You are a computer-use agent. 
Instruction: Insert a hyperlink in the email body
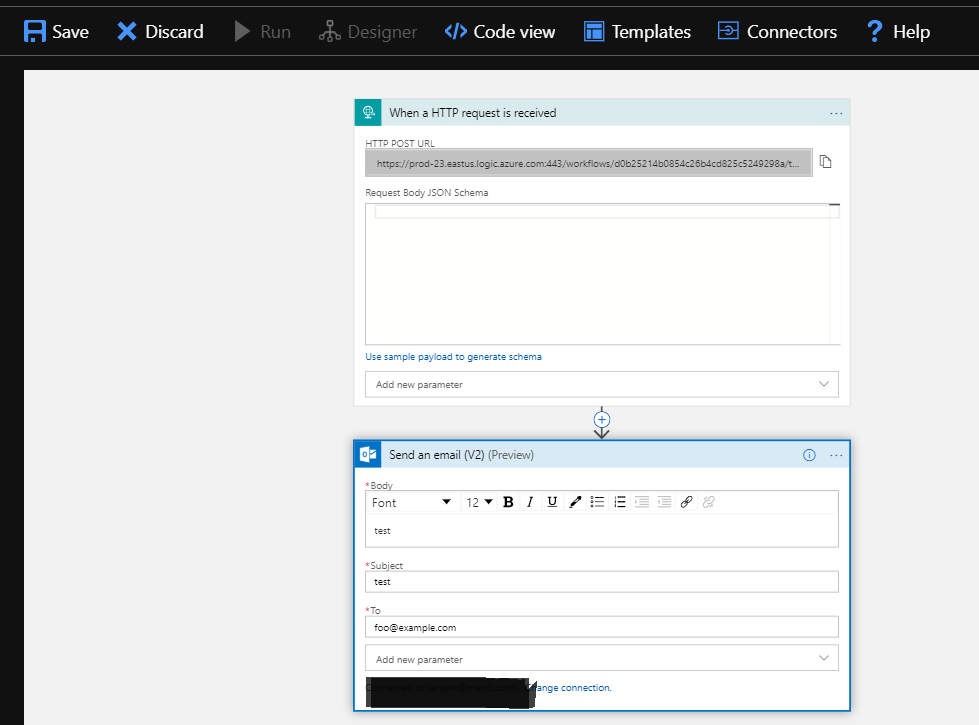[687, 502]
